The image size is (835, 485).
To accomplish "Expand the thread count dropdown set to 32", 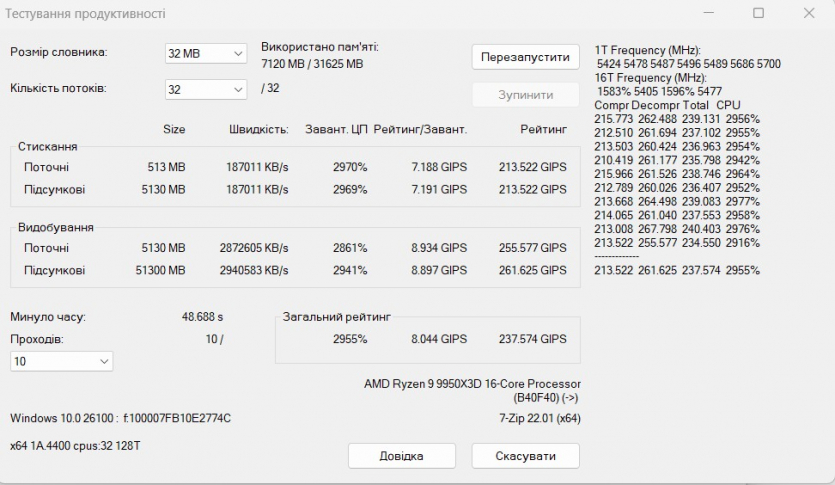I will tap(205, 89).
